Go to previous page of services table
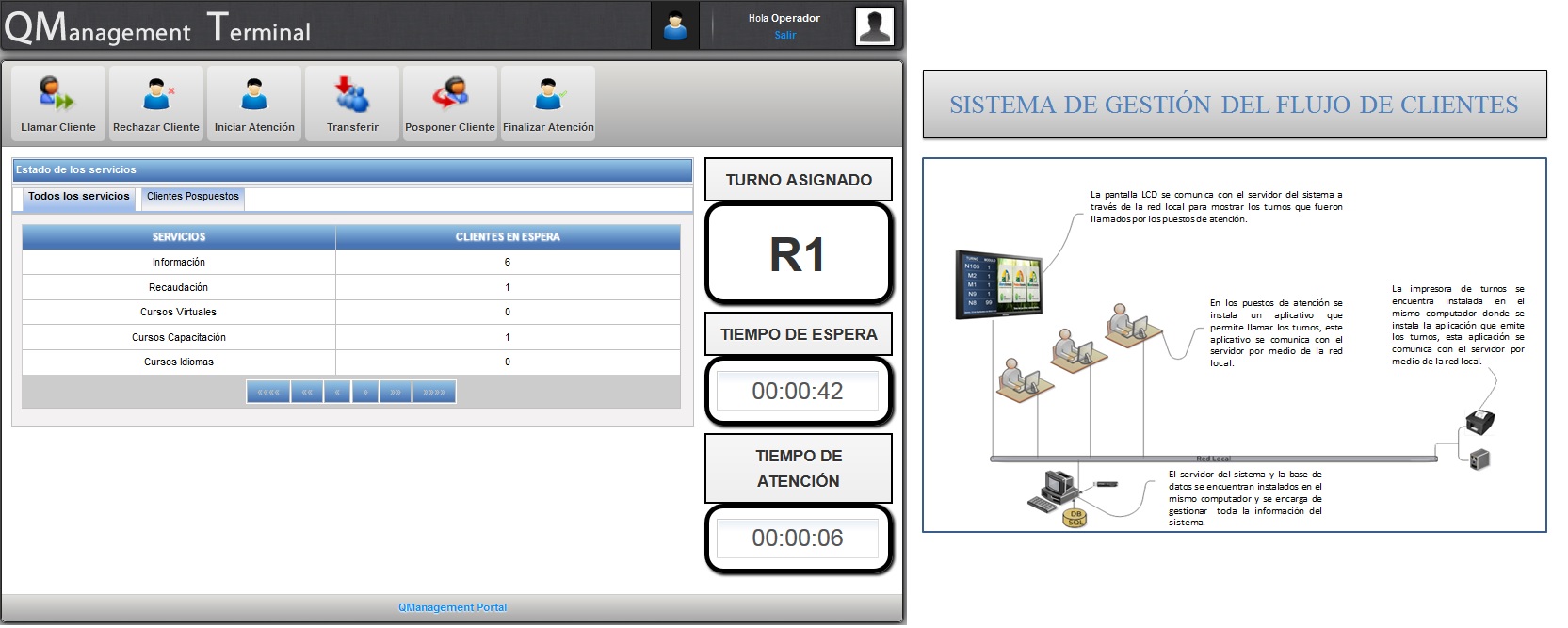The image size is (1568, 628). coord(337,392)
